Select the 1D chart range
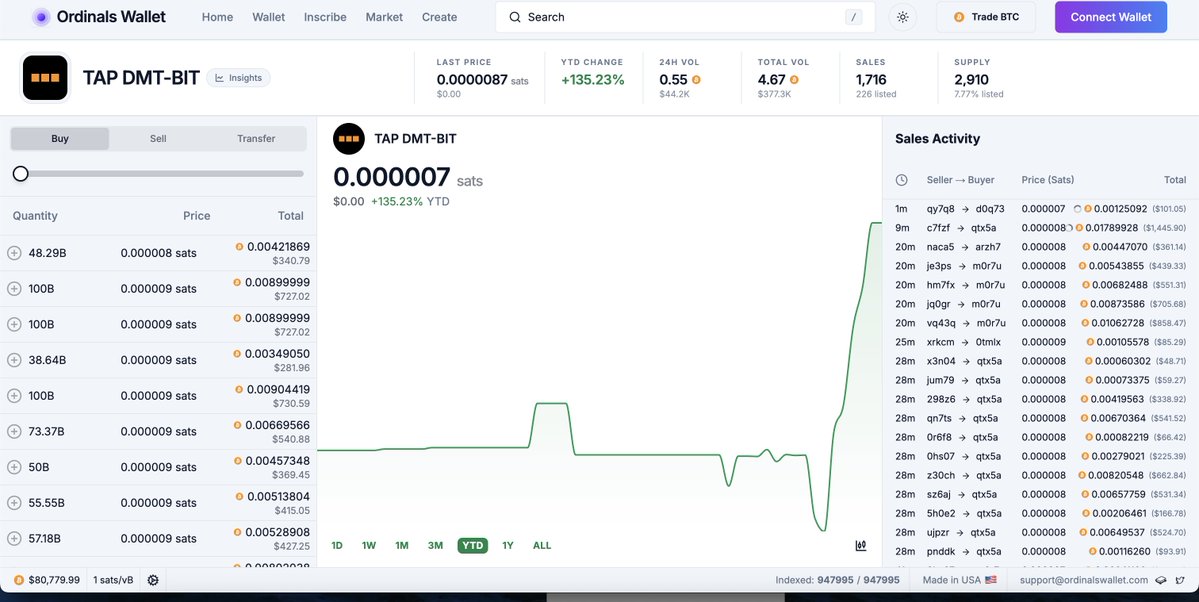 point(336,545)
